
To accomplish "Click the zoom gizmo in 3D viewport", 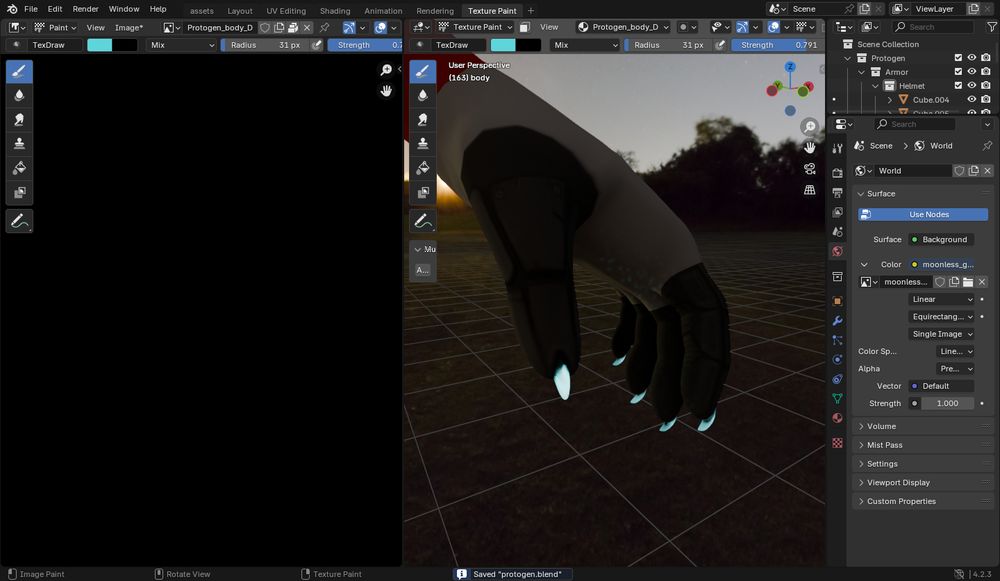I will click(x=809, y=127).
